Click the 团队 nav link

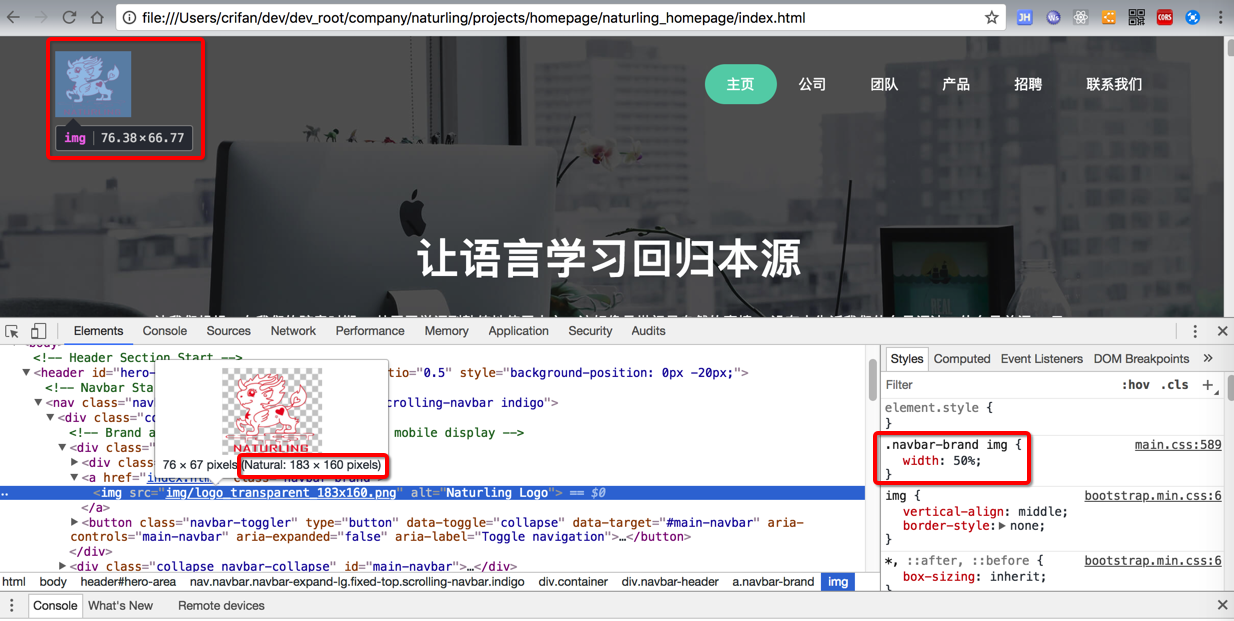coord(884,84)
